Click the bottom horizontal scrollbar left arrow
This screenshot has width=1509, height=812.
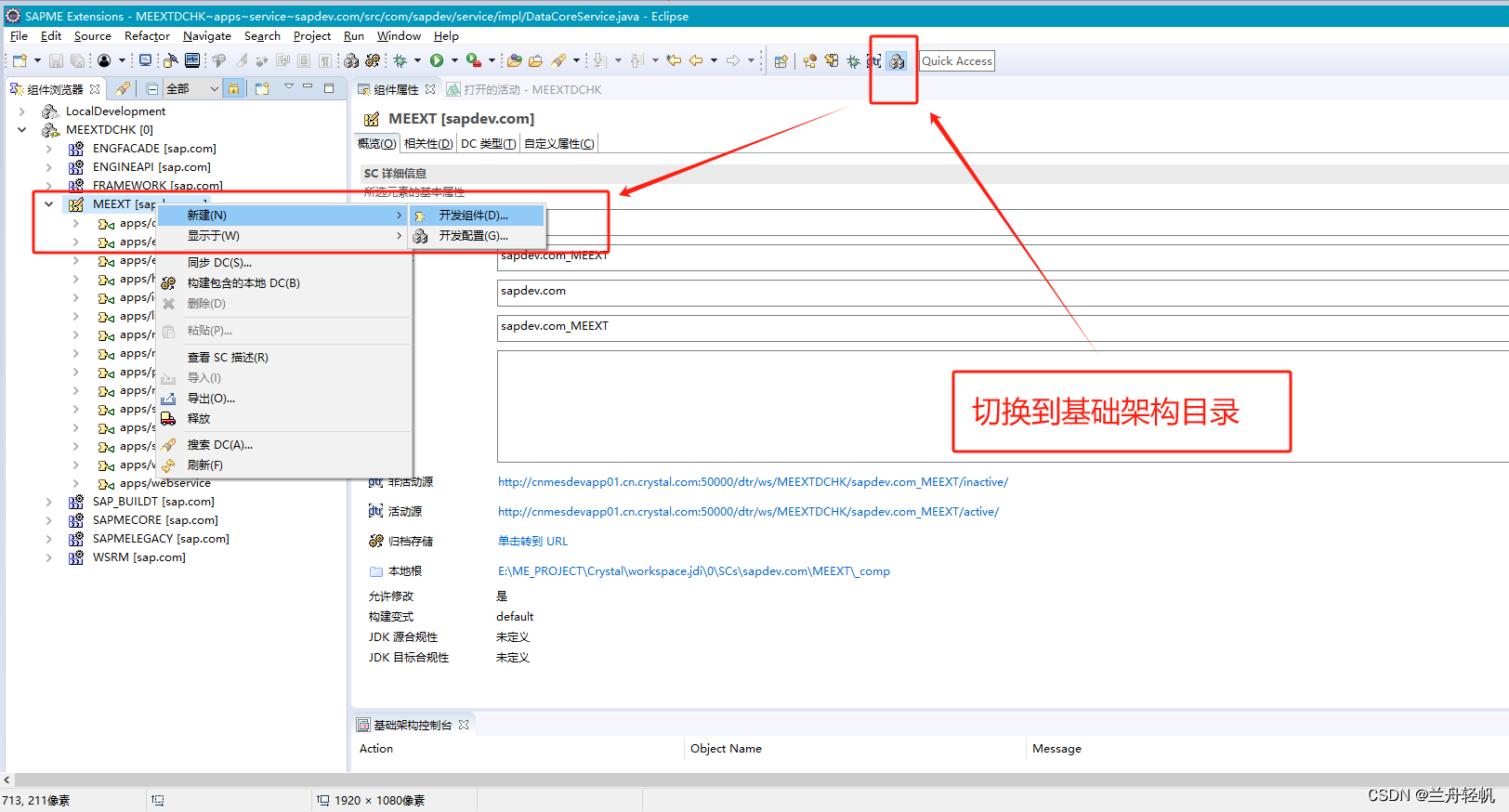[x=7, y=780]
